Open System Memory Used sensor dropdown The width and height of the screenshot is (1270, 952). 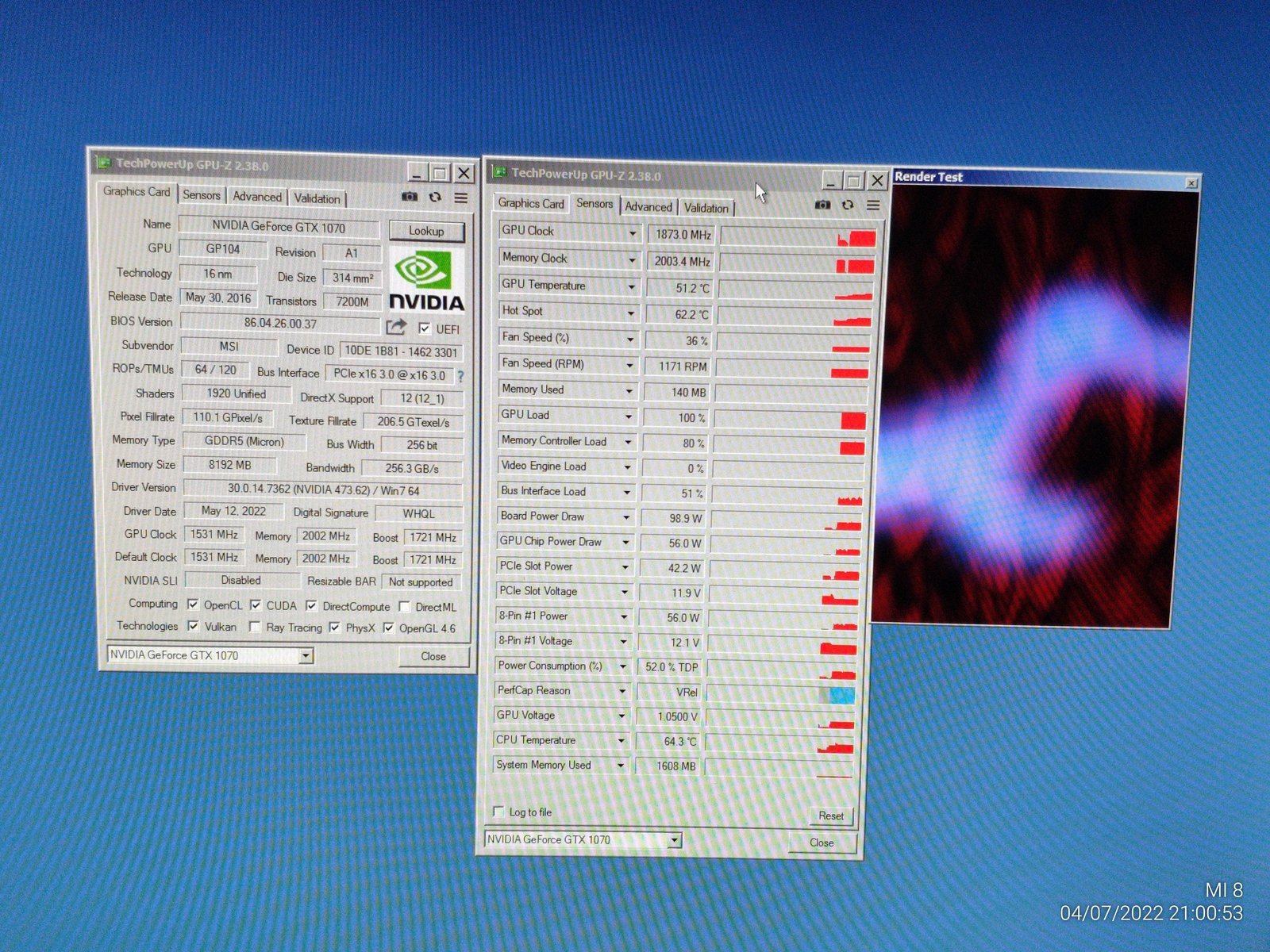click(621, 766)
